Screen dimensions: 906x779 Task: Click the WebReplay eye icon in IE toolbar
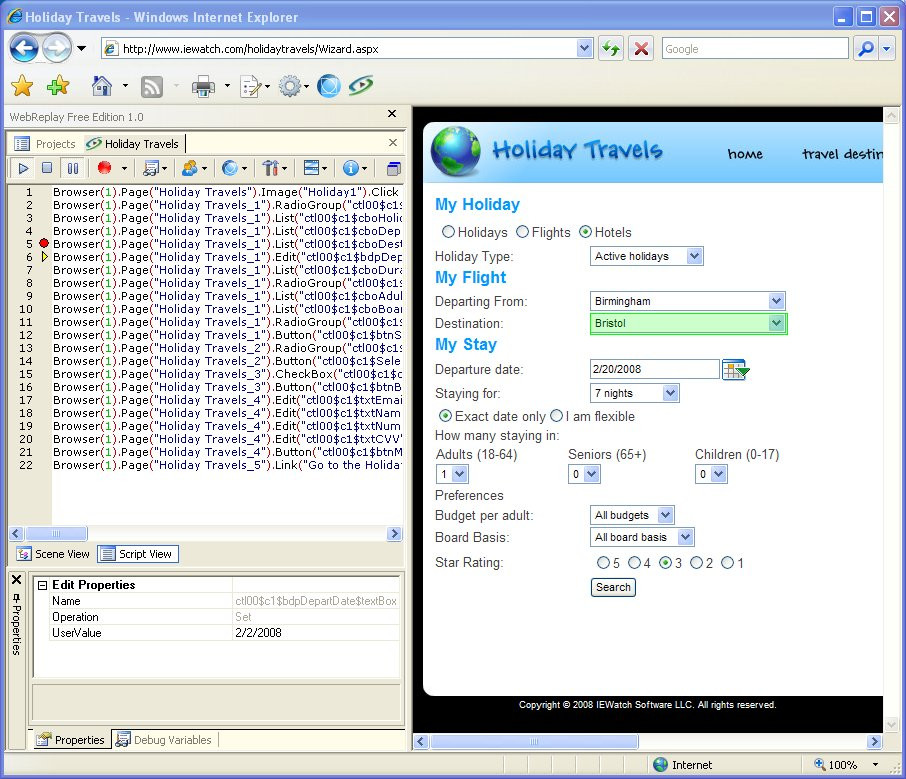[x=361, y=87]
